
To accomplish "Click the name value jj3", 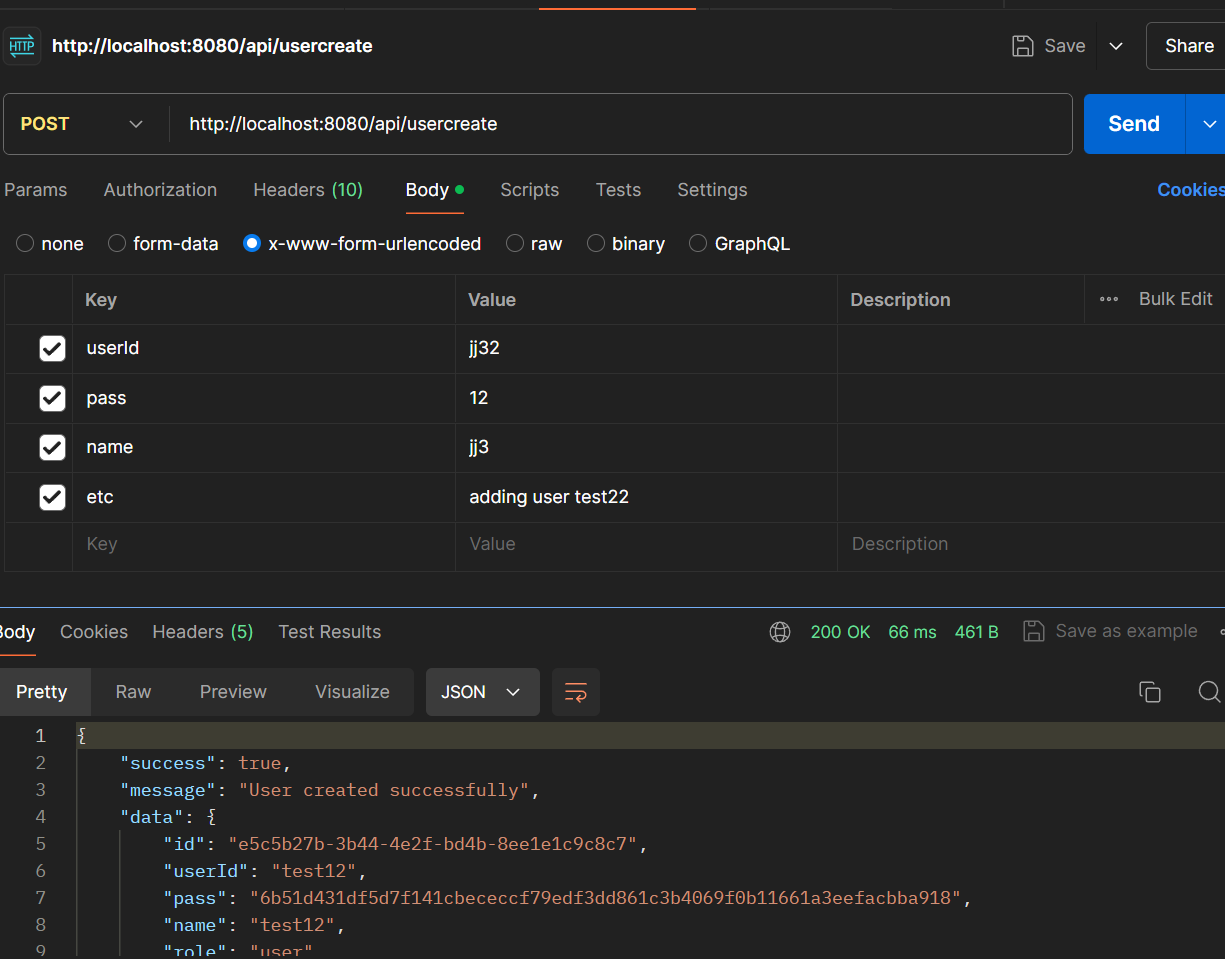I will 479,447.
